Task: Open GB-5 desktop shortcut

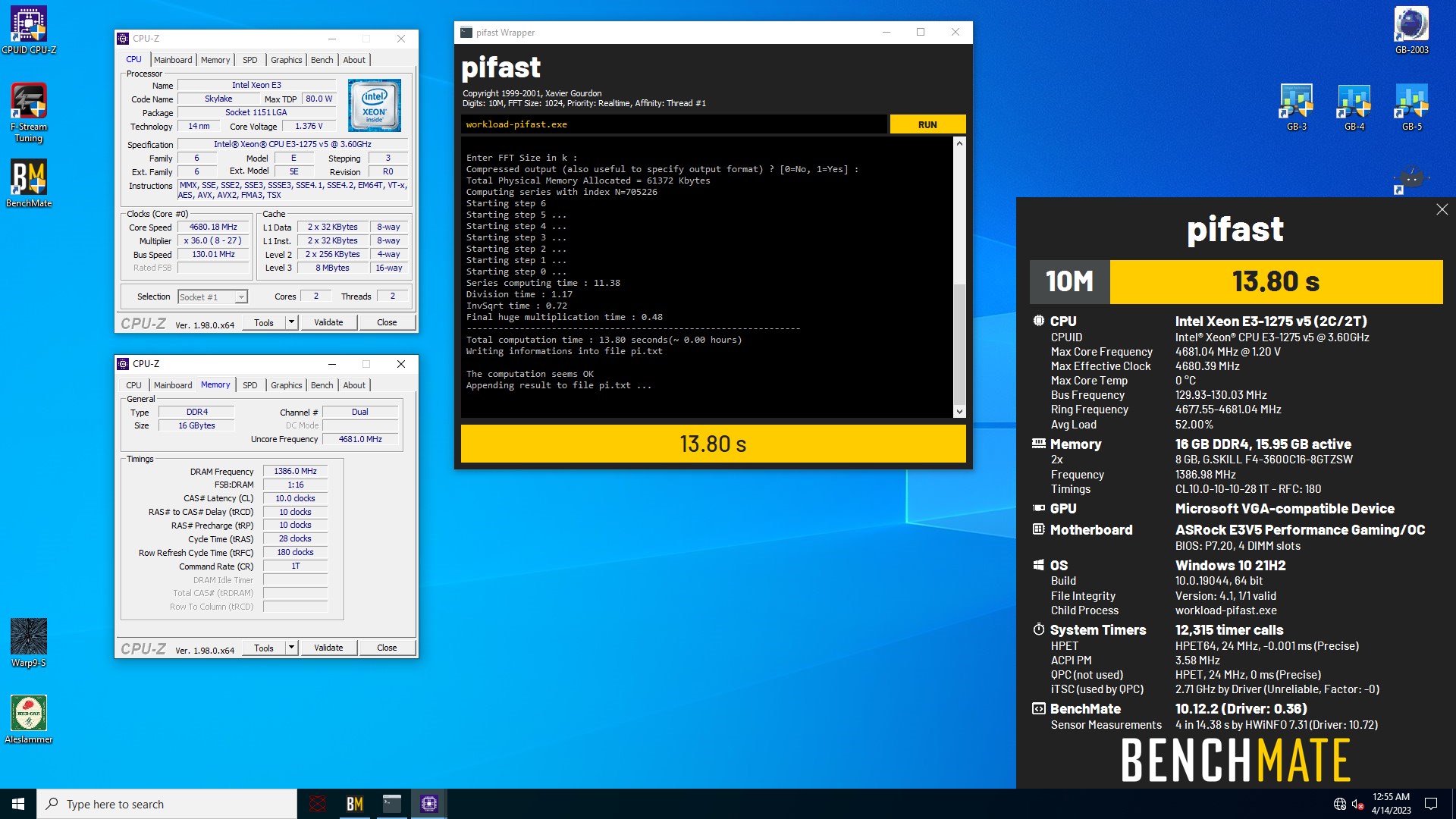Action: pos(1411,108)
